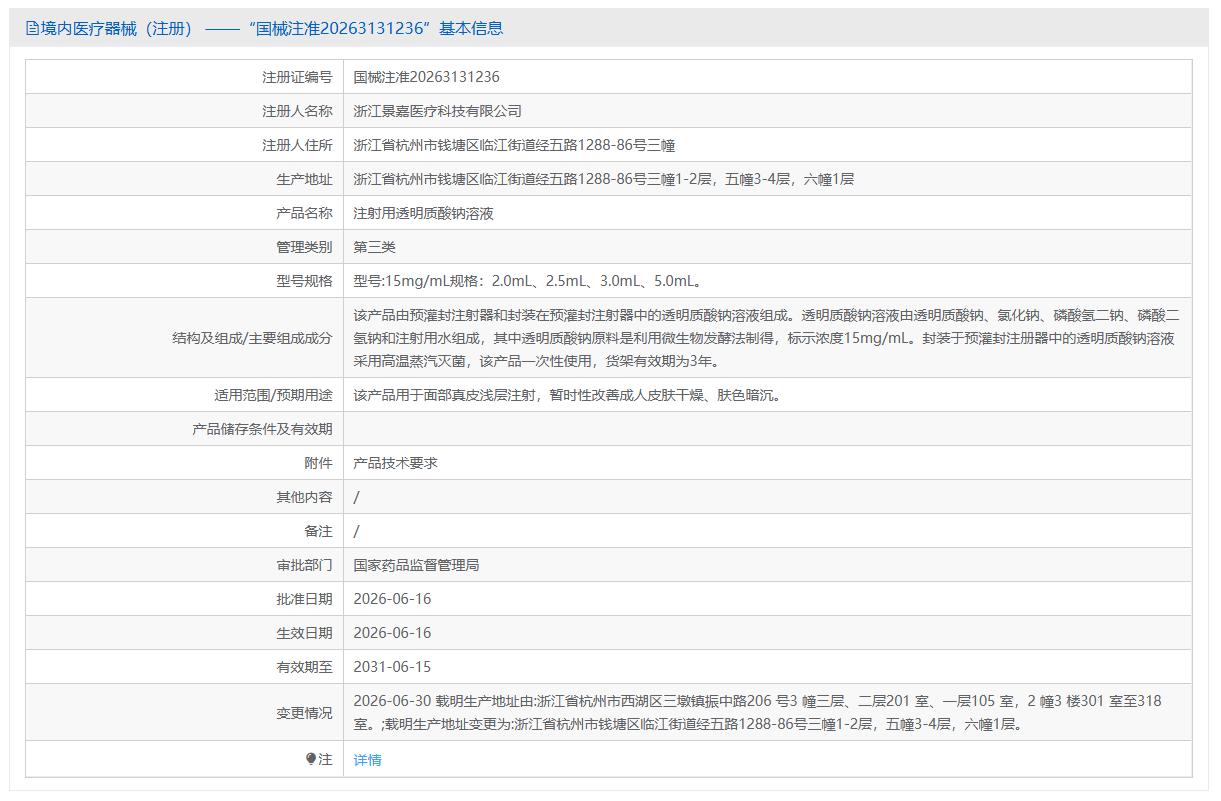The height and width of the screenshot is (801, 1221).
Task: Click the 产品储存条件及有效期 label
Action: tap(262, 429)
